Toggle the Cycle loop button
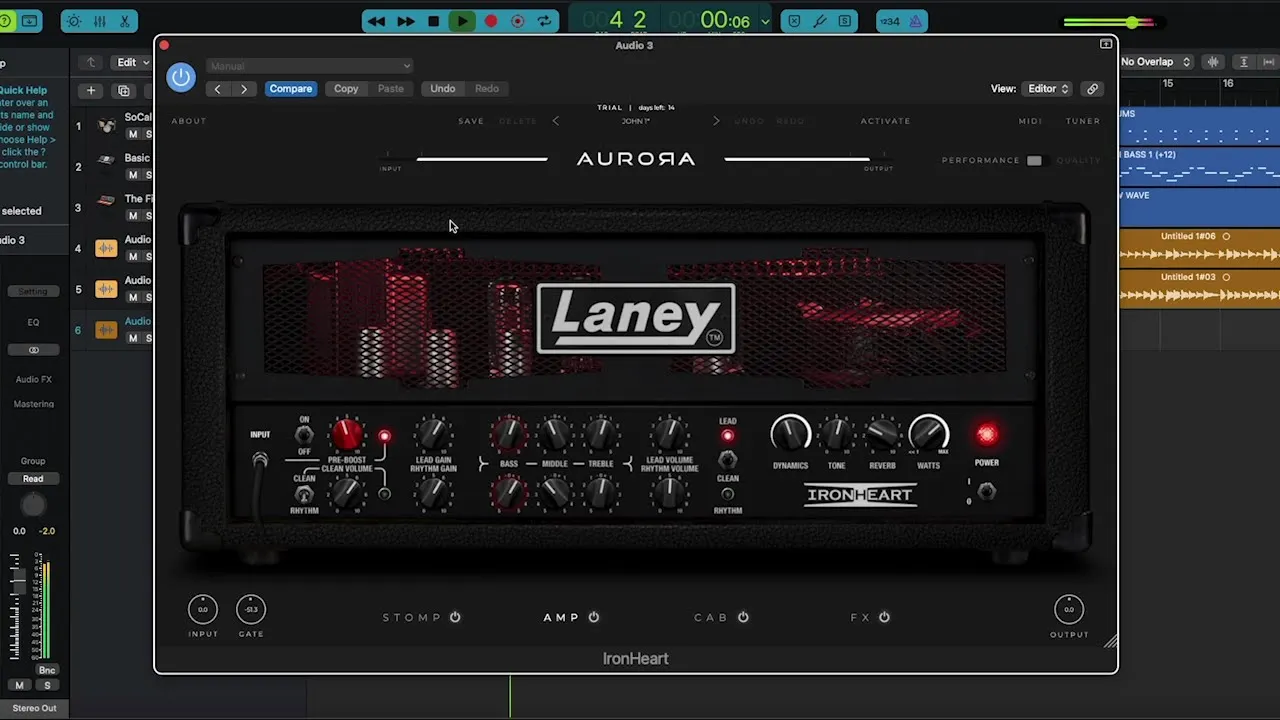Screen dimensions: 1280x720 coord(544,21)
